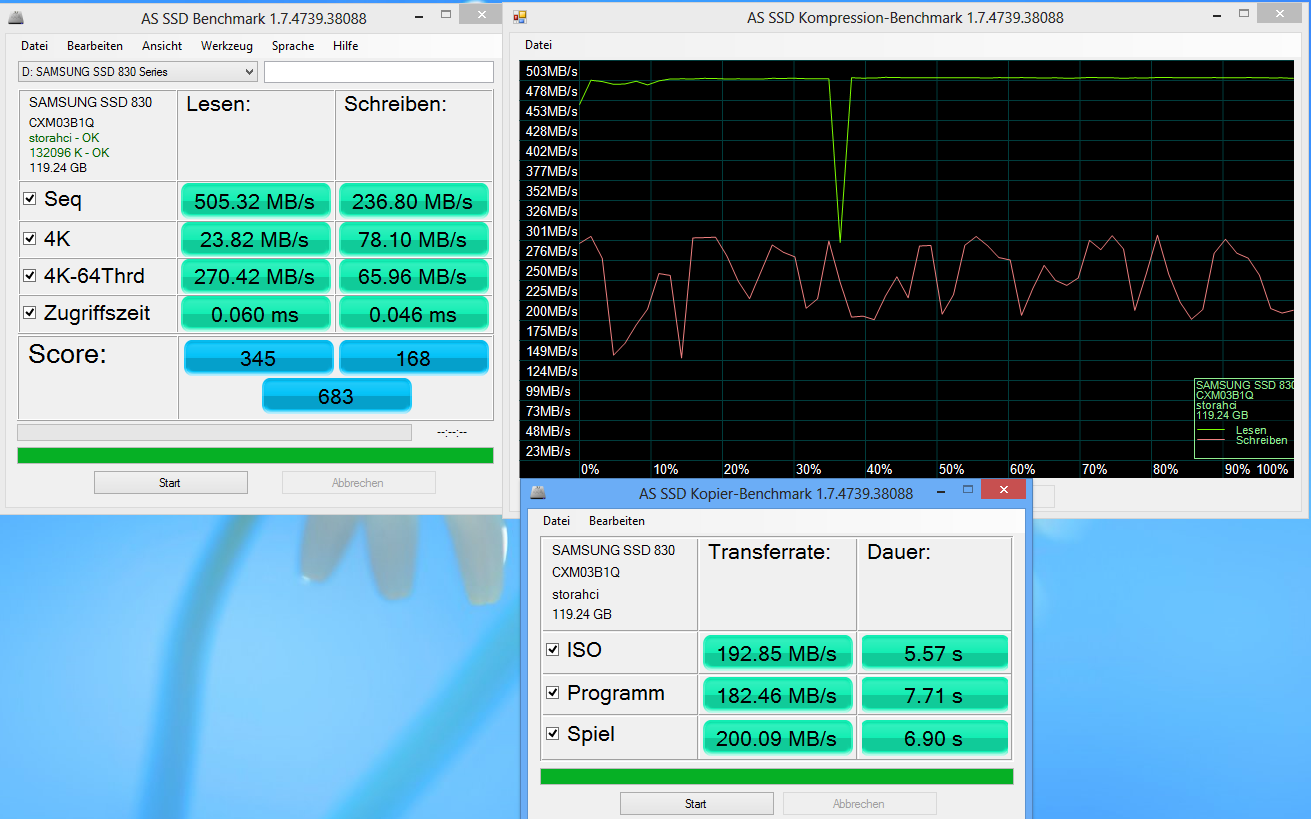Click the empty text field beside drive dropdown
This screenshot has height=819, width=1311.
coord(379,72)
